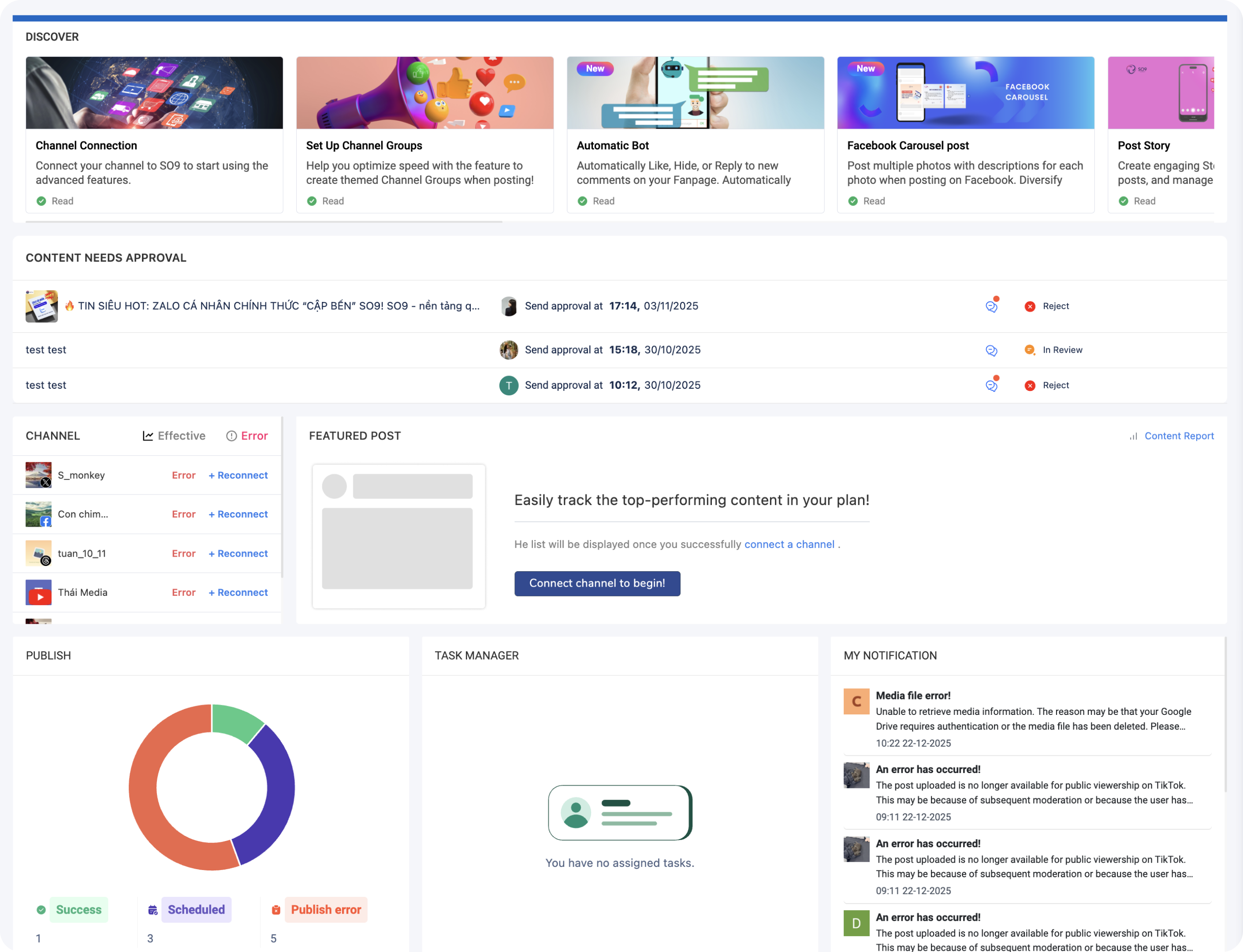
Task: Click the S_monkey channel avatar
Action: click(38, 475)
